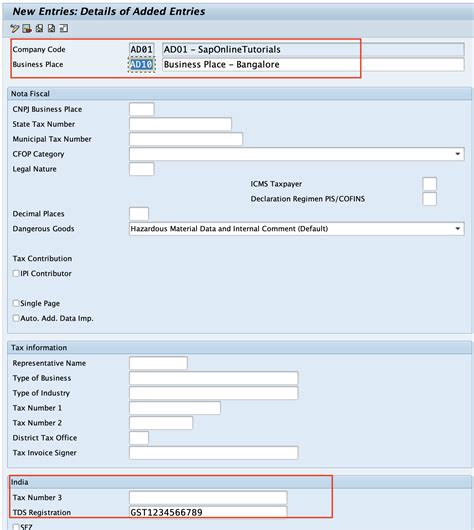Click the next entry toolbar icon
This screenshot has width=474, height=530.
tap(51, 28)
